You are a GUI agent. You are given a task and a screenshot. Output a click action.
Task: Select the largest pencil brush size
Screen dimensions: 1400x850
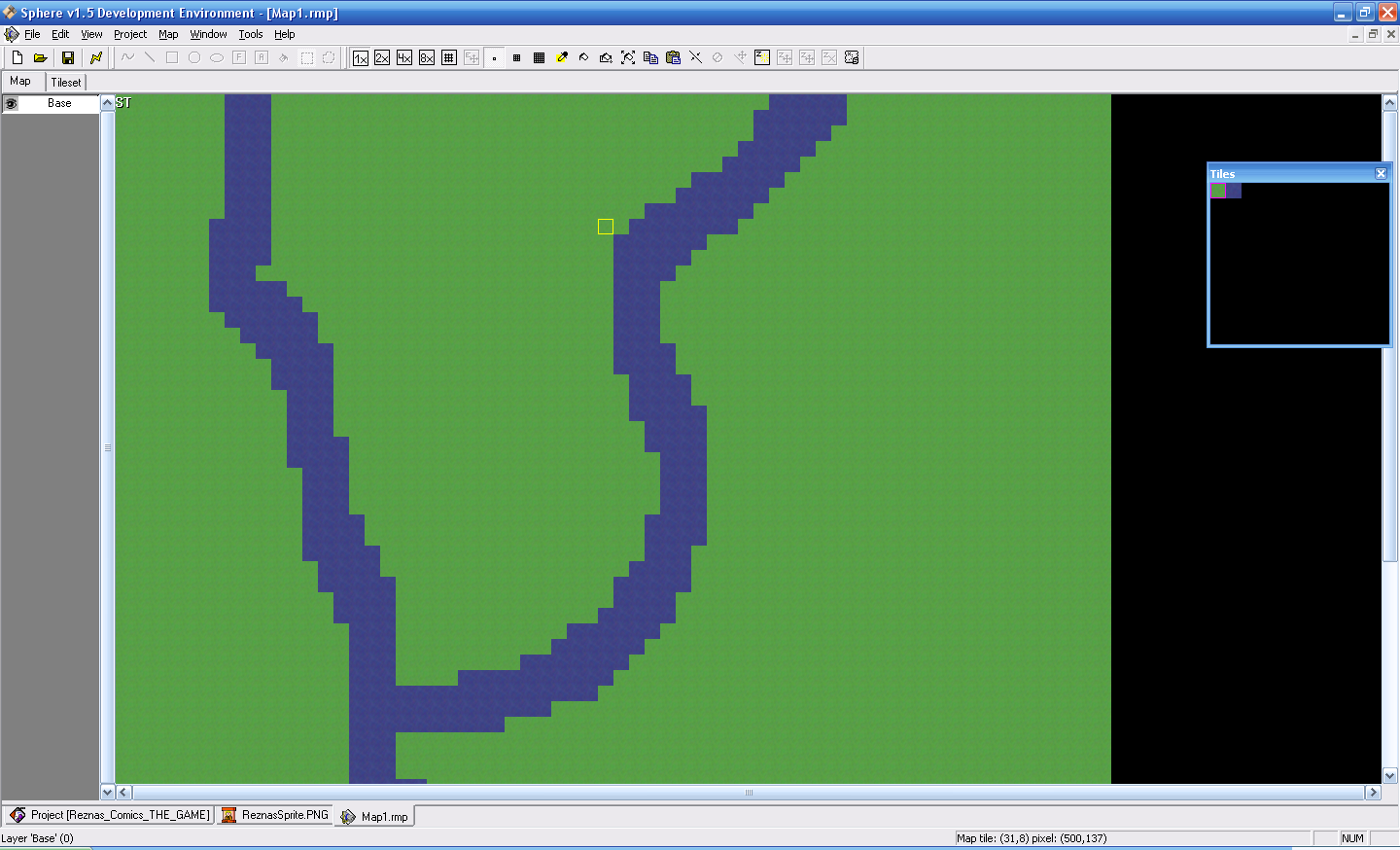coord(538,57)
